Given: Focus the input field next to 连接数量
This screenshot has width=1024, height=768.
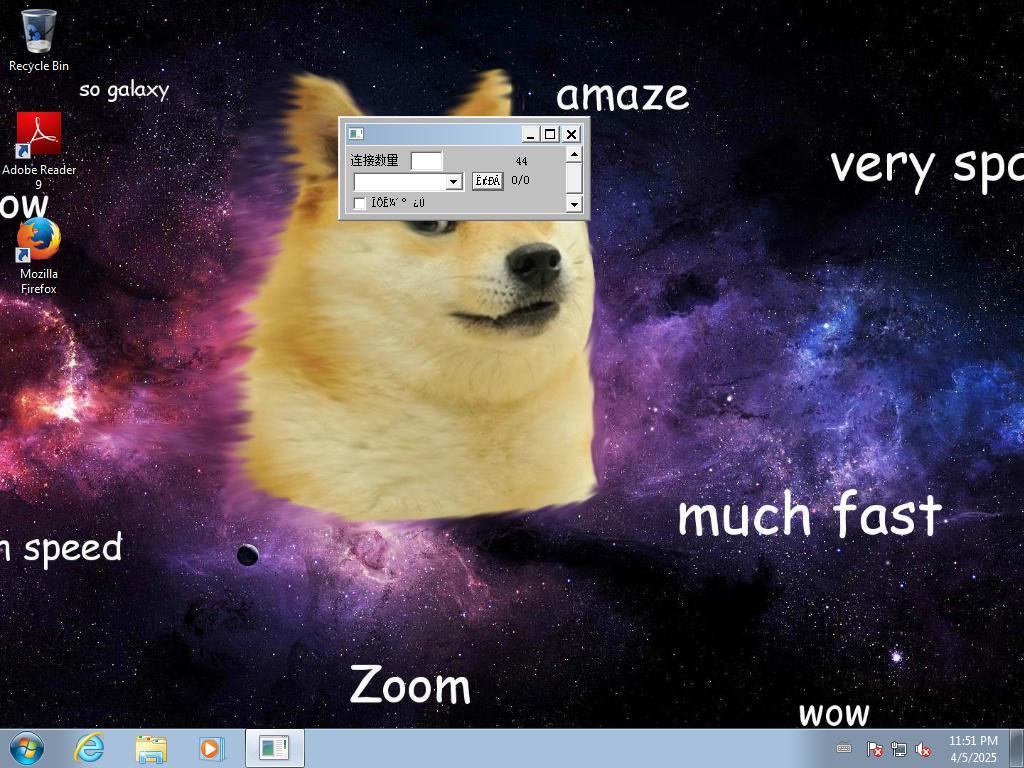Looking at the screenshot, I should tap(426, 161).
